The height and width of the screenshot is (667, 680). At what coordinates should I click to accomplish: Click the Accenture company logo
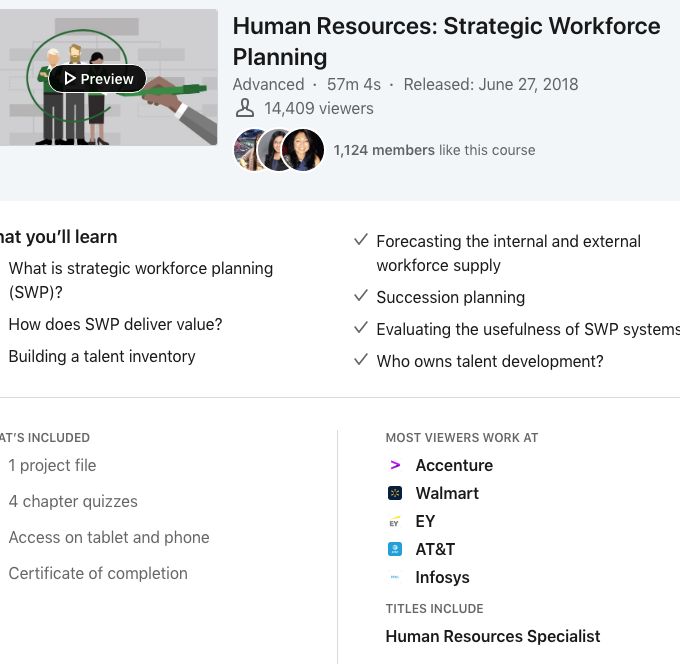click(395, 465)
